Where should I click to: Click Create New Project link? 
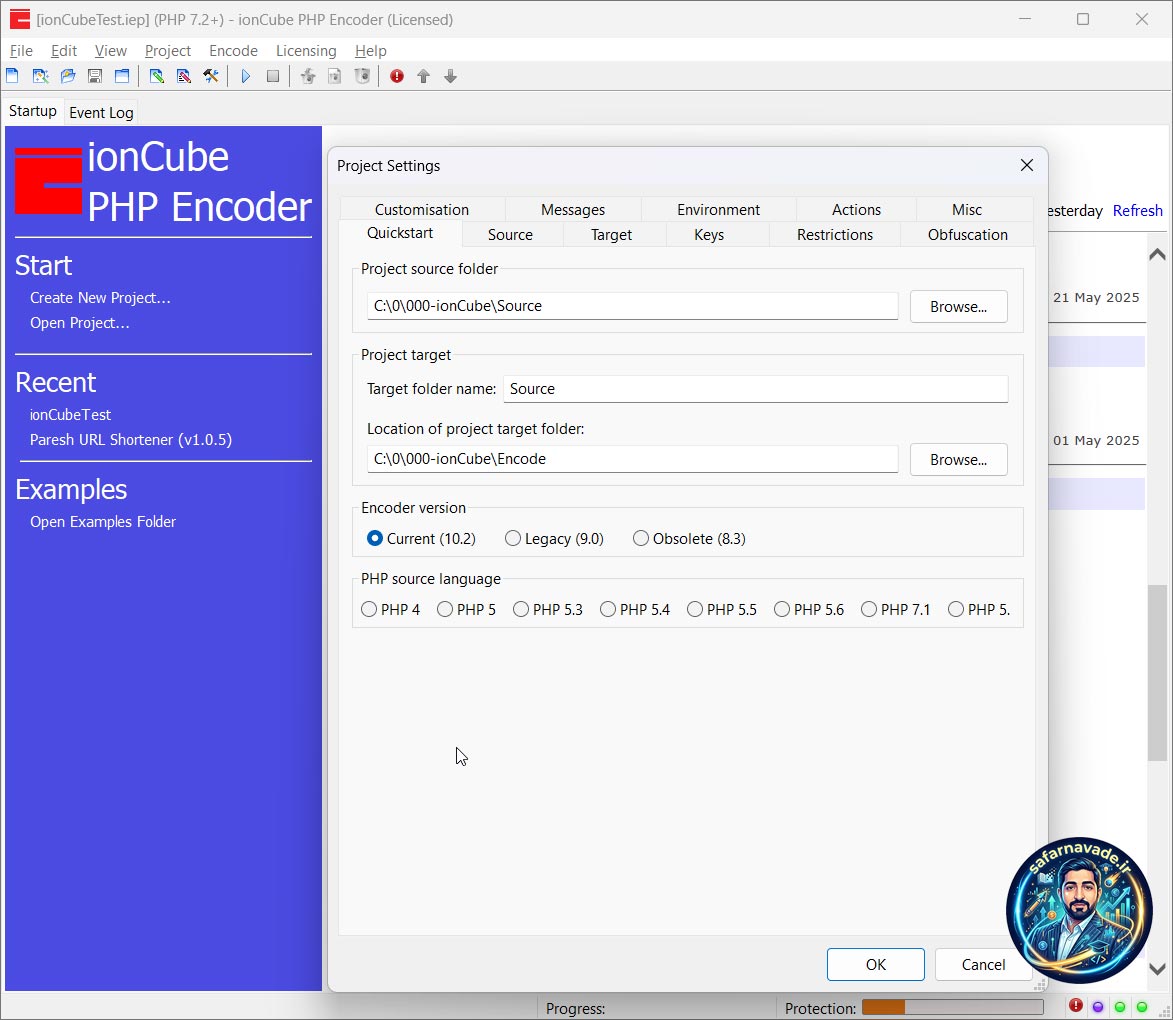[100, 298]
